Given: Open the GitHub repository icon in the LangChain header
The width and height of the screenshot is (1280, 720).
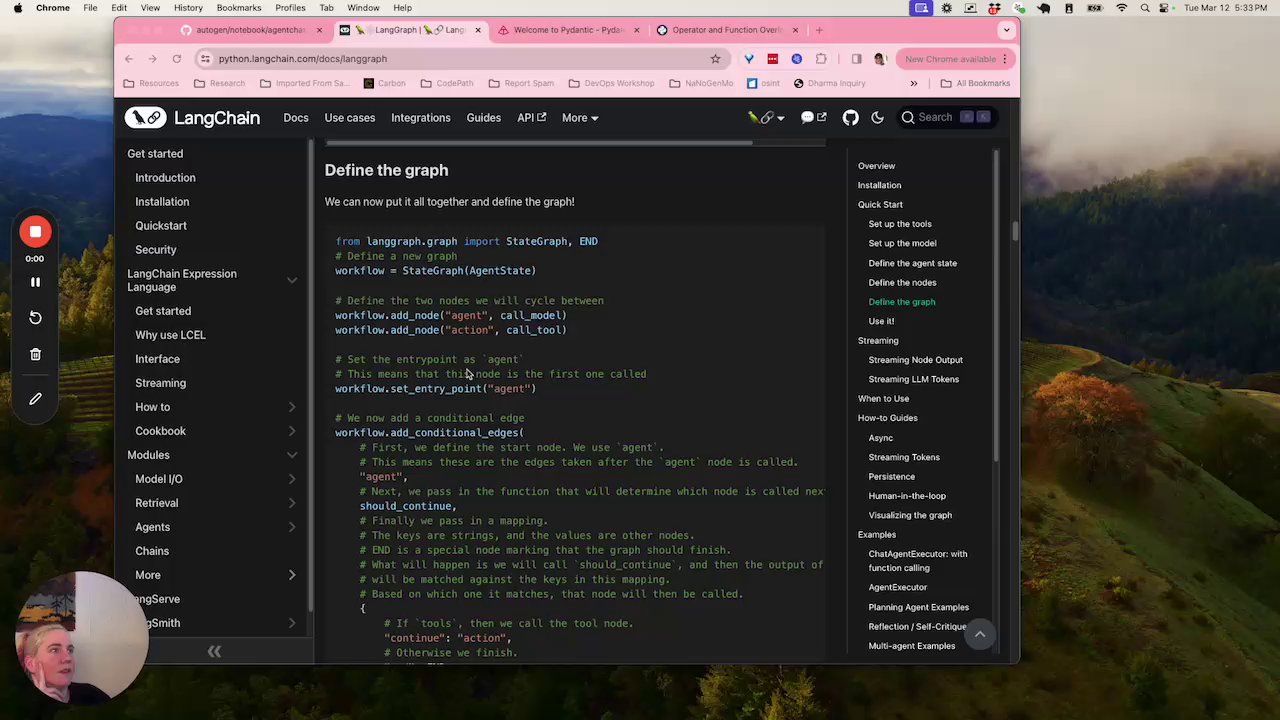Looking at the screenshot, I should pyautogui.click(x=850, y=118).
